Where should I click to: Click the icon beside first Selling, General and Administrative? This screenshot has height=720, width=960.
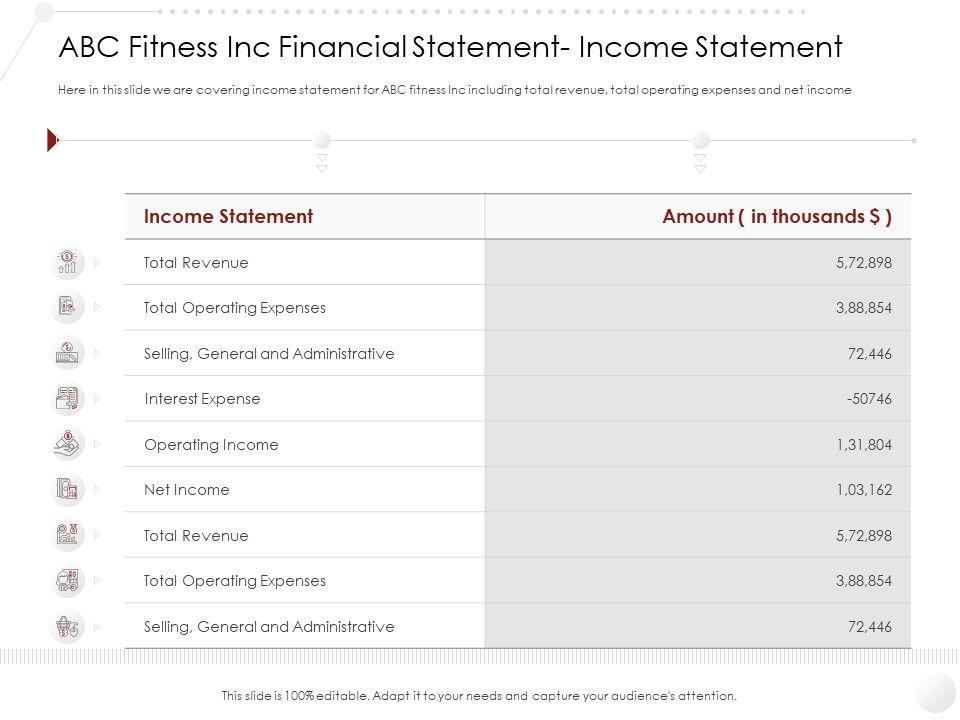click(67, 353)
